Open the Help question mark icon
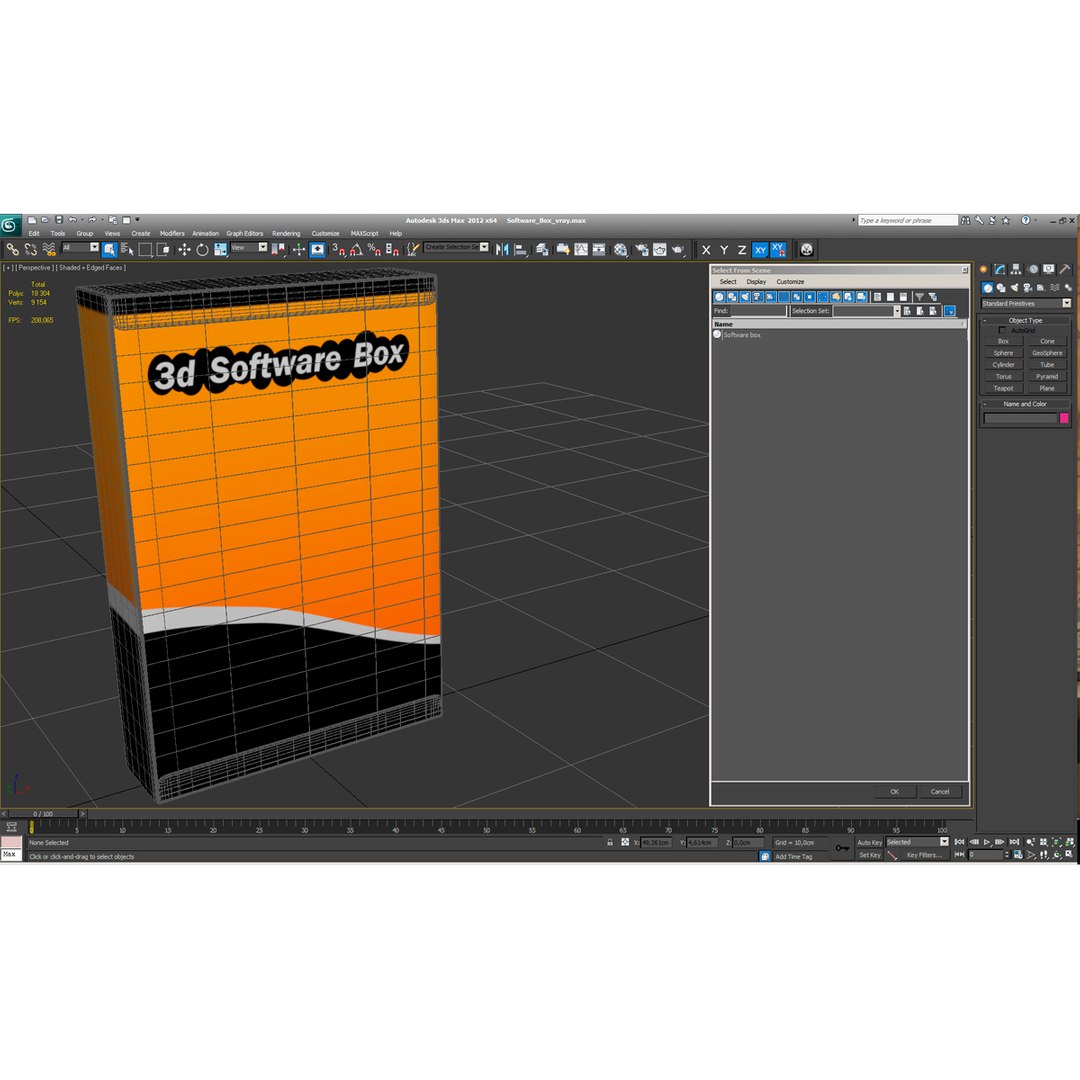This screenshot has height=1080, width=1080. coord(1025,220)
